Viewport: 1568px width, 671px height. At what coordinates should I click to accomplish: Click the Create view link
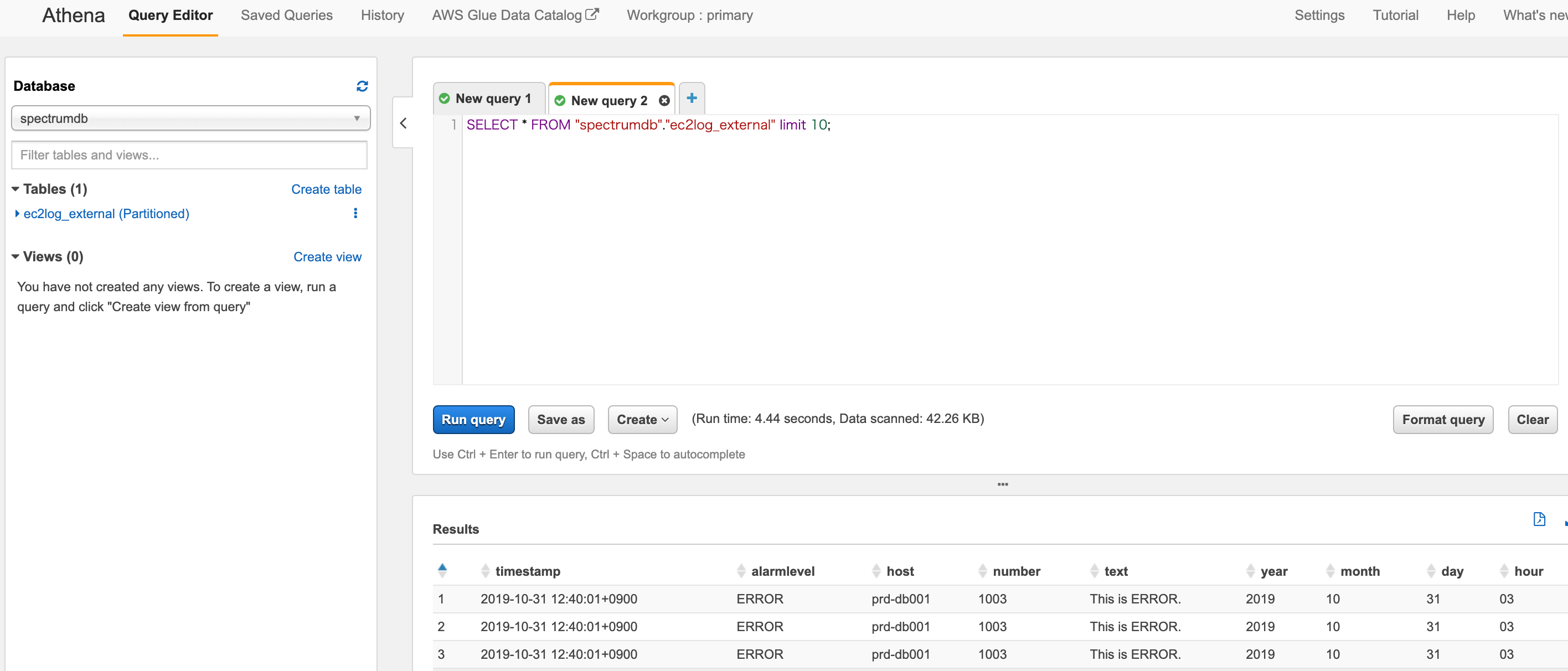[327, 257]
